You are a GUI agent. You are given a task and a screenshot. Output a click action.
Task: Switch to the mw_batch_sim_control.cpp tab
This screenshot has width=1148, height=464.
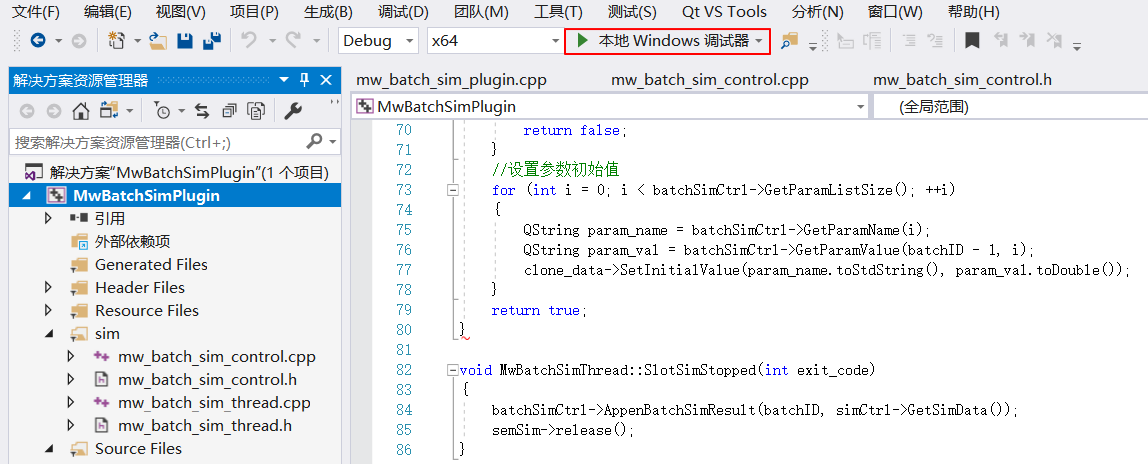[709, 80]
